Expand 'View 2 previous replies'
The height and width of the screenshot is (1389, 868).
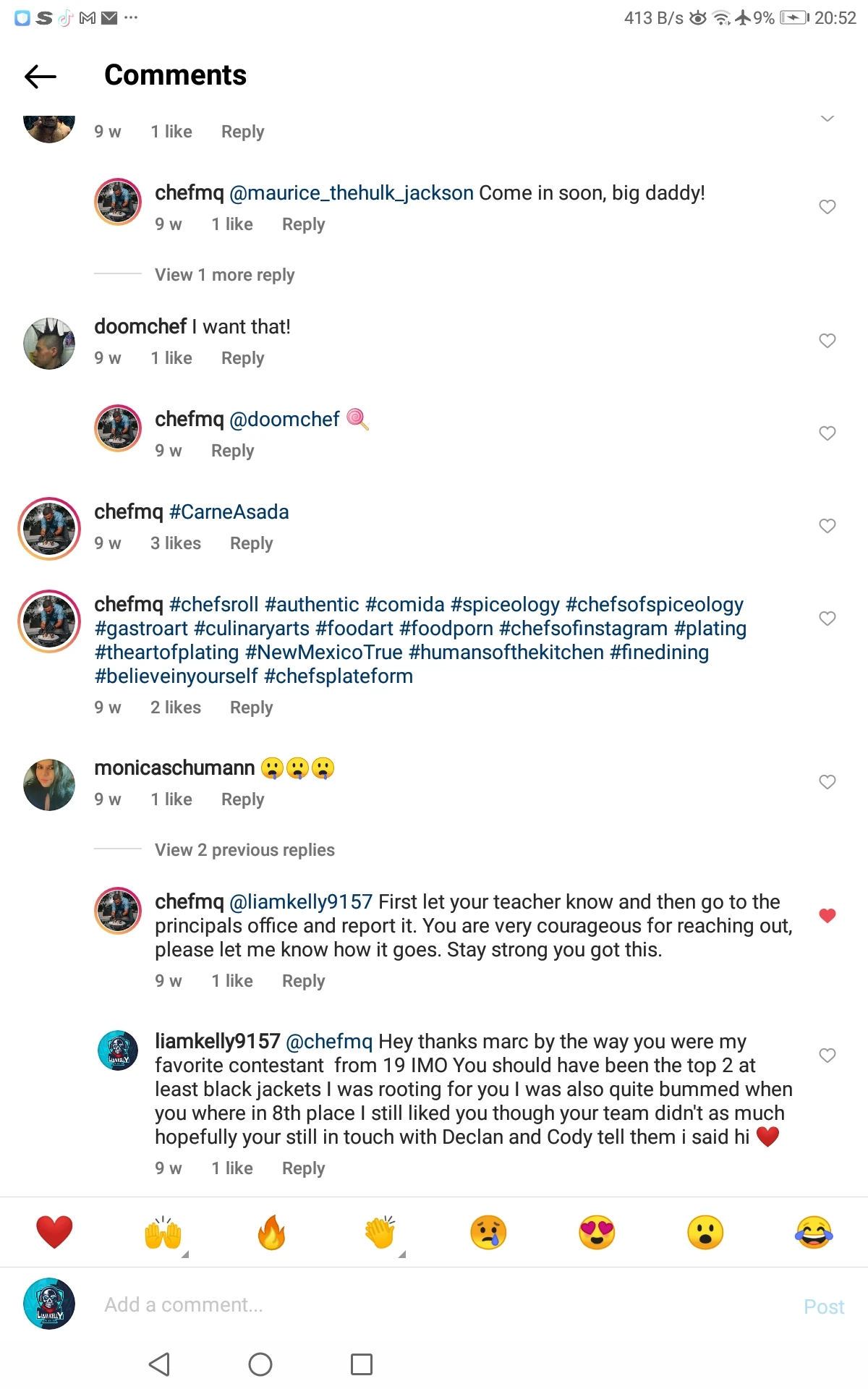coord(244,849)
